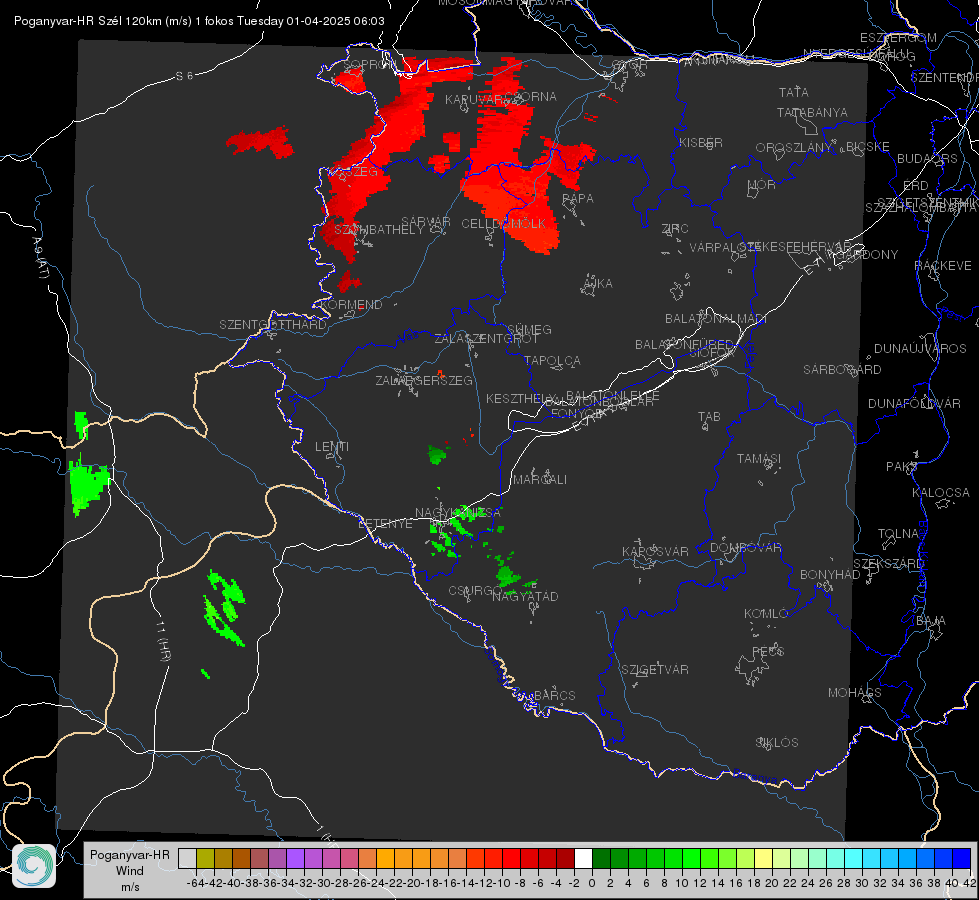Click the SZIGETVAR city label

pyautogui.click(x=655, y=670)
